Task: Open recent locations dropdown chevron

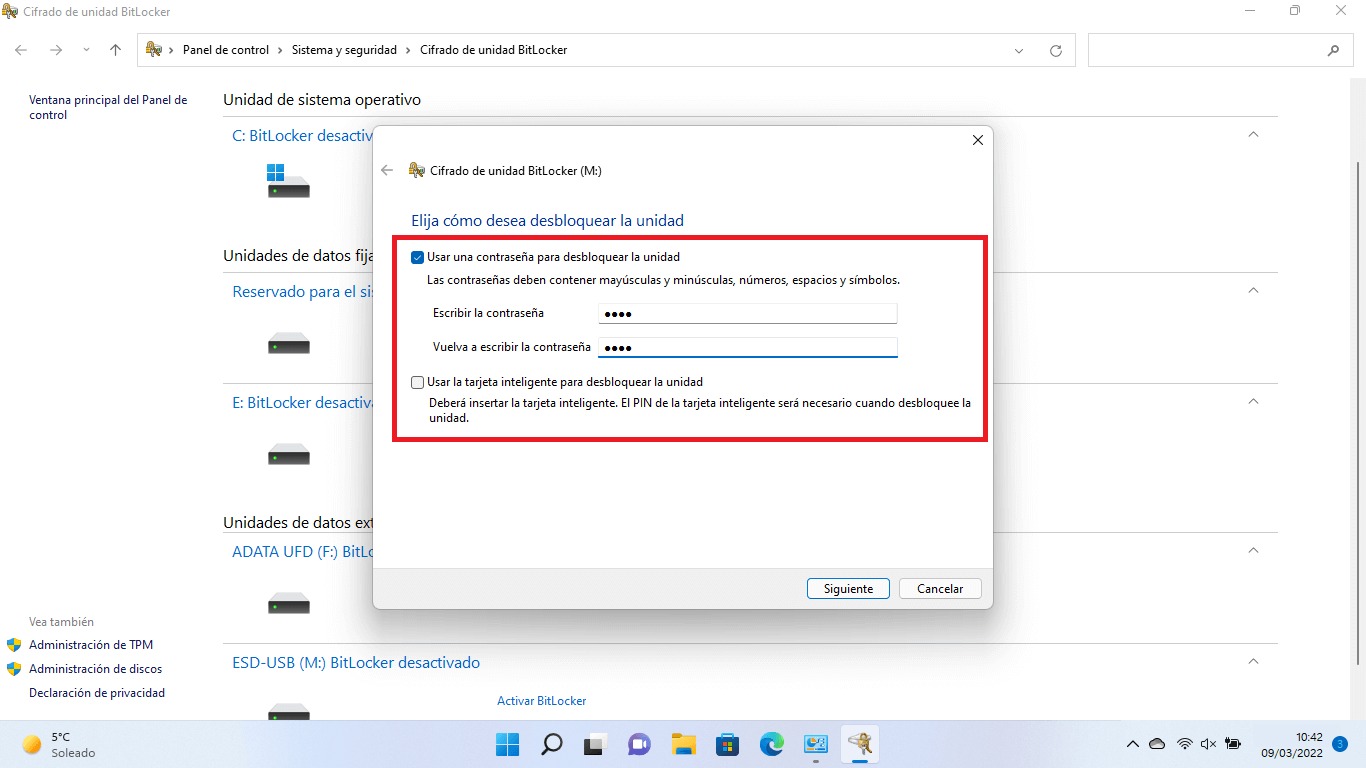Action: [x=87, y=50]
